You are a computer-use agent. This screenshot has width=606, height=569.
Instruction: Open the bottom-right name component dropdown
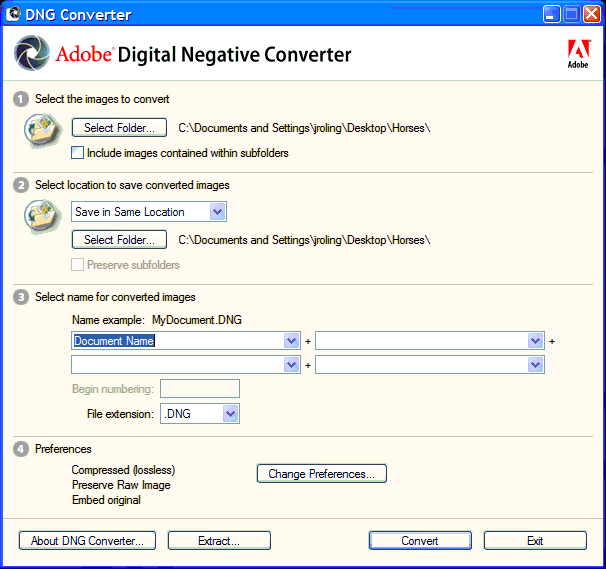(535, 365)
